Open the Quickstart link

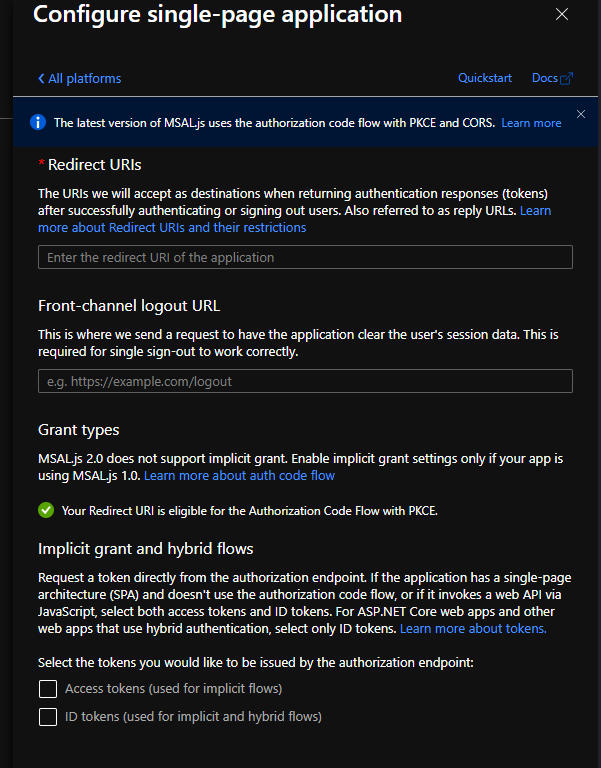coord(484,78)
